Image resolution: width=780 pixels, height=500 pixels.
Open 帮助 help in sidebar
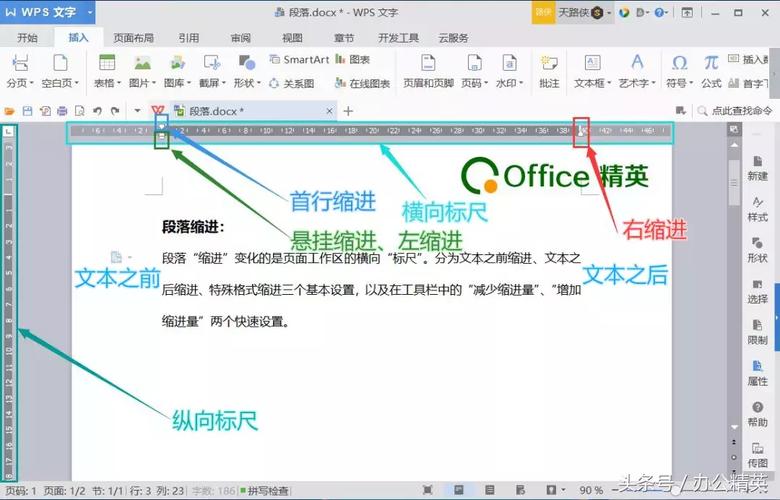(757, 414)
